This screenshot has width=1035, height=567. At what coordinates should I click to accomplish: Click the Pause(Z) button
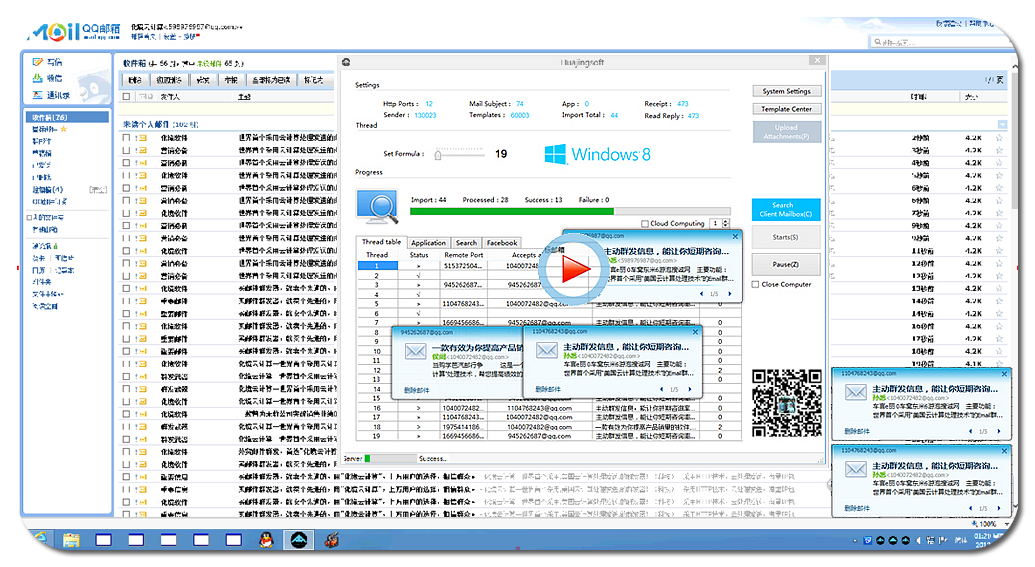785,265
